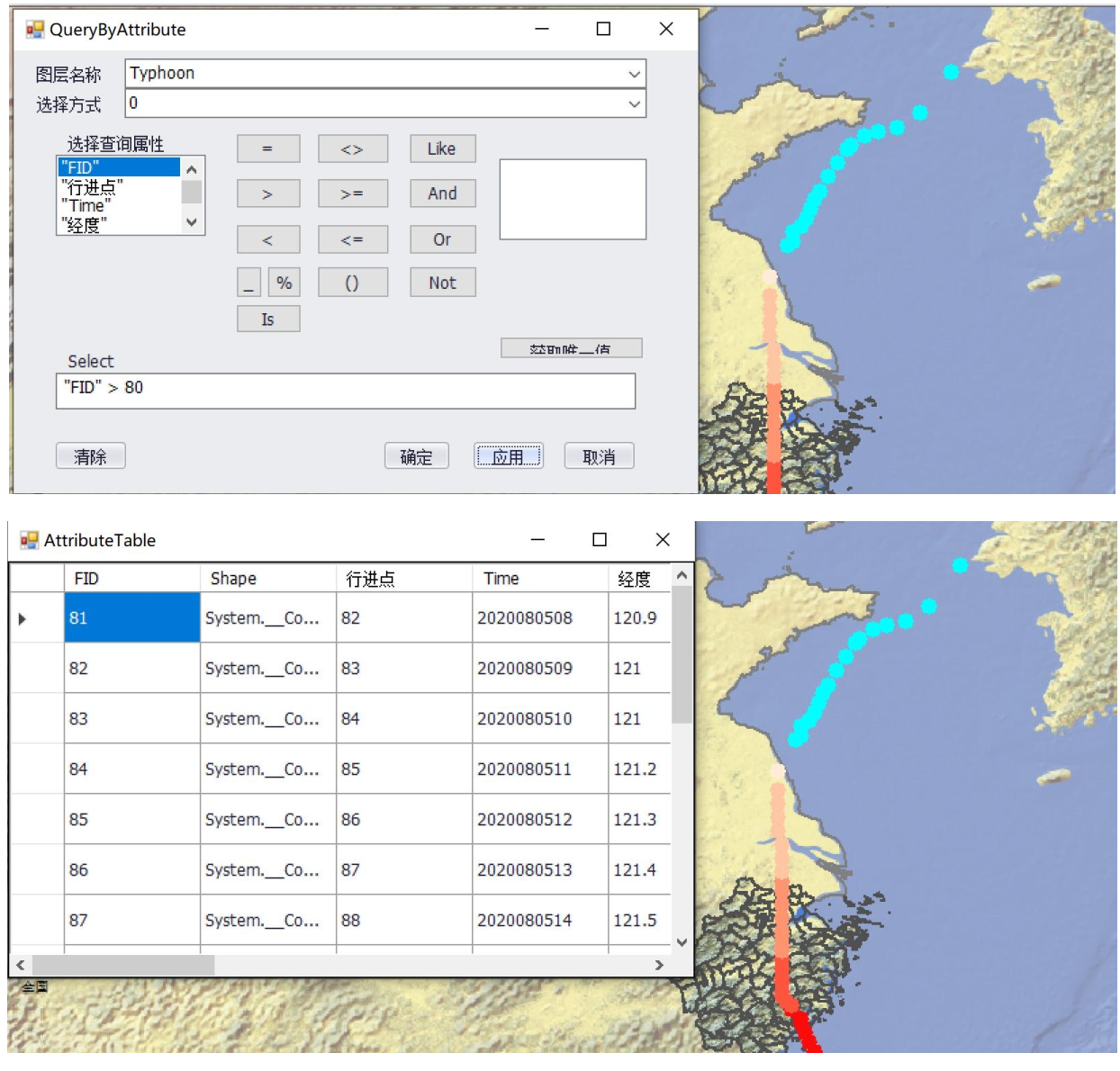Viewport: 1120px width, 1071px height.
Task: Click the 行进点 cell with value 85
Action: [x=404, y=769]
